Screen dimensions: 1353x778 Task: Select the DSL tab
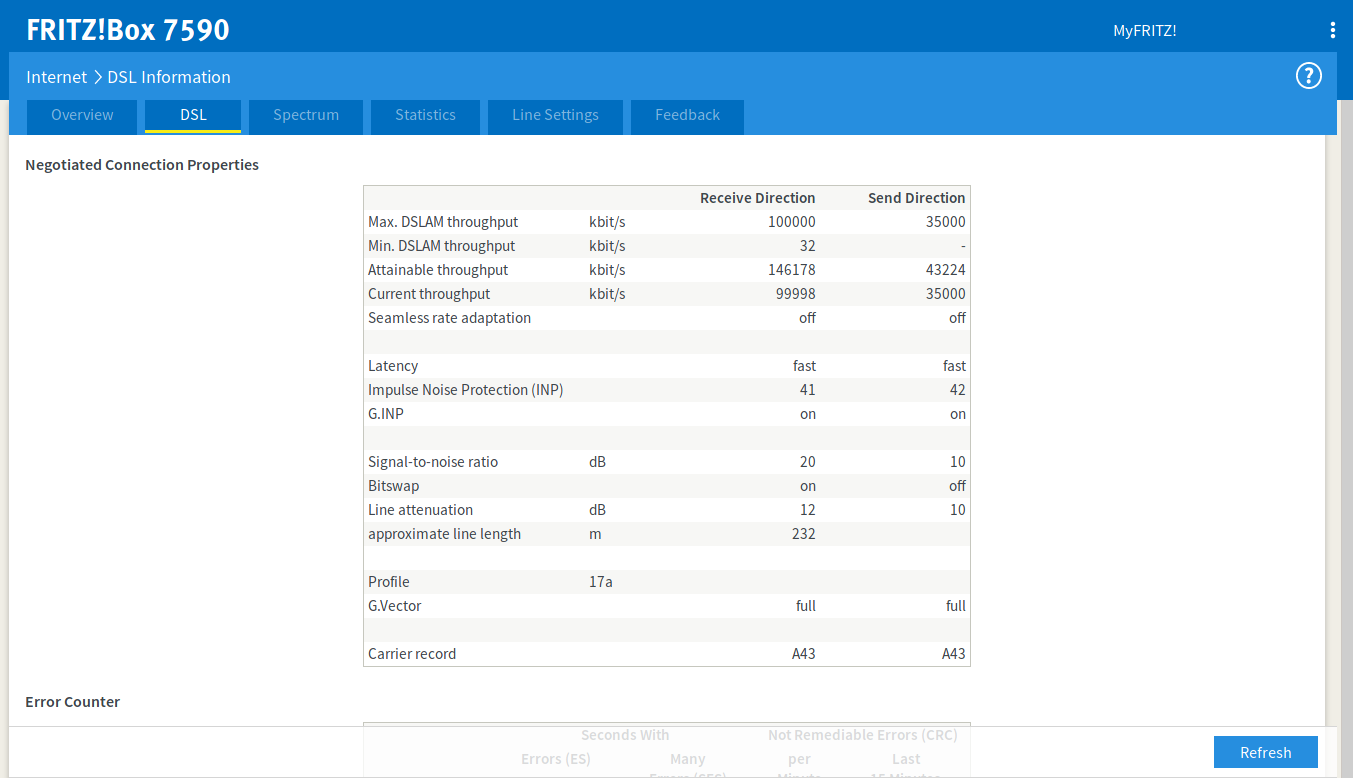click(193, 115)
